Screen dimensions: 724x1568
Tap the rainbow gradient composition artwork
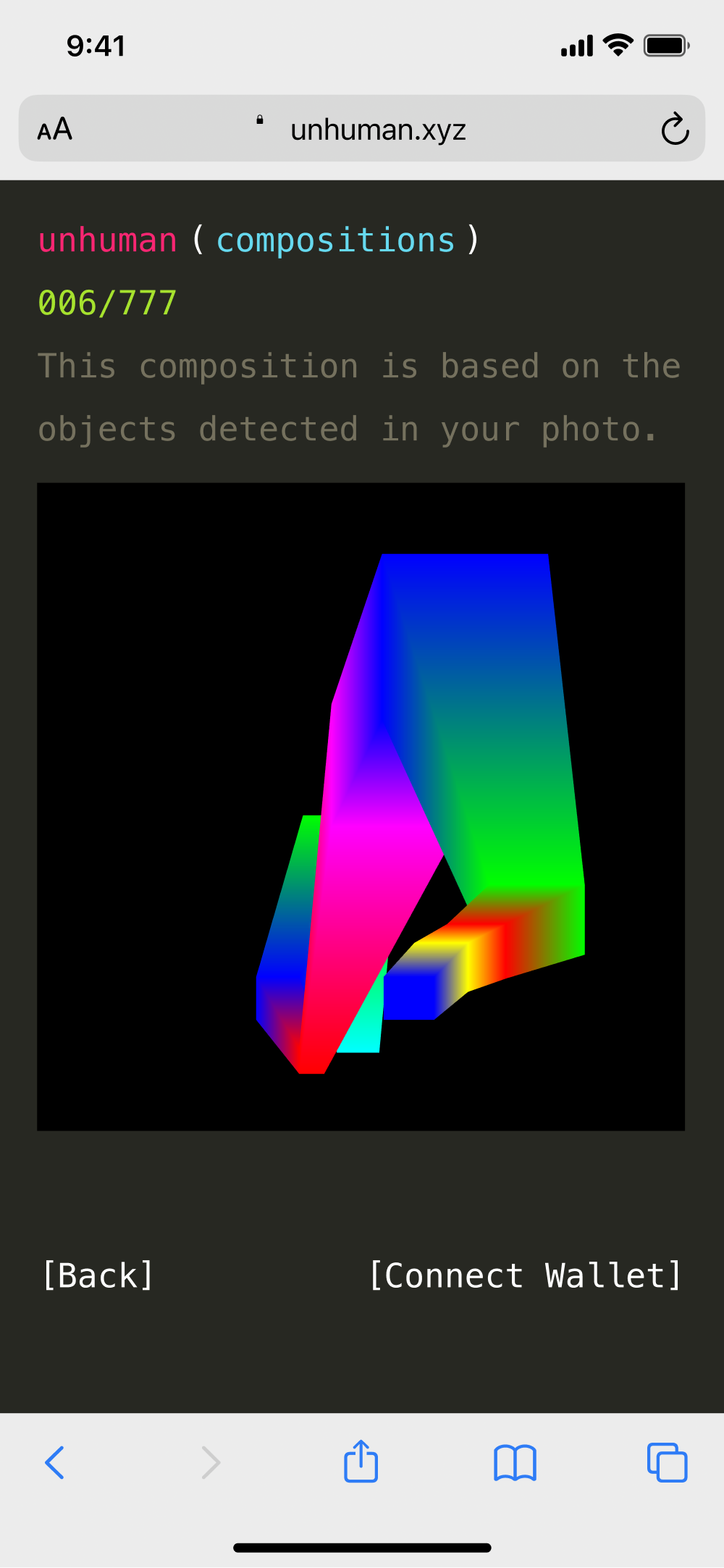tap(361, 807)
